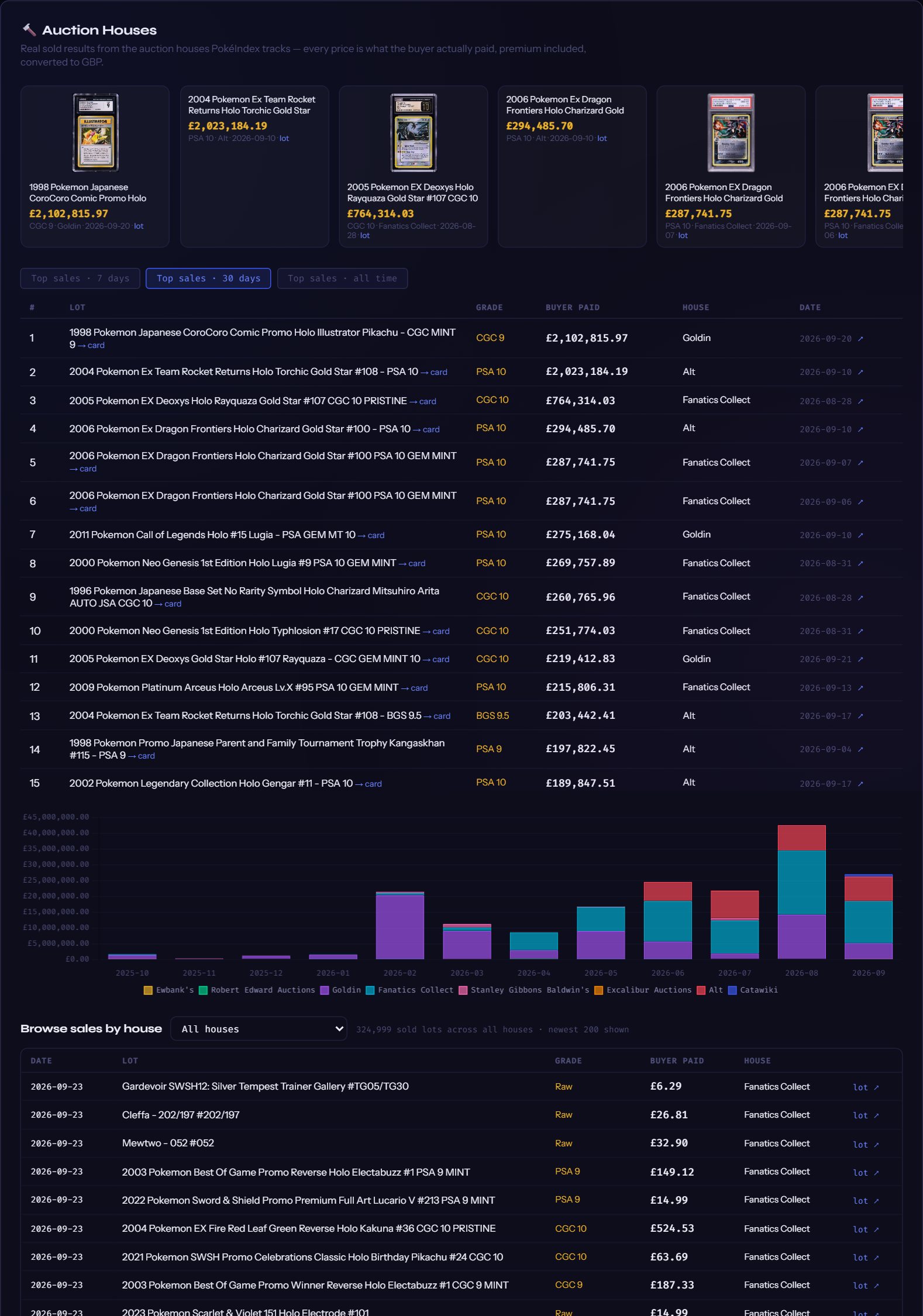Select Top sales 30 days tab
The height and width of the screenshot is (1316, 923).
[x=208, y=278]
